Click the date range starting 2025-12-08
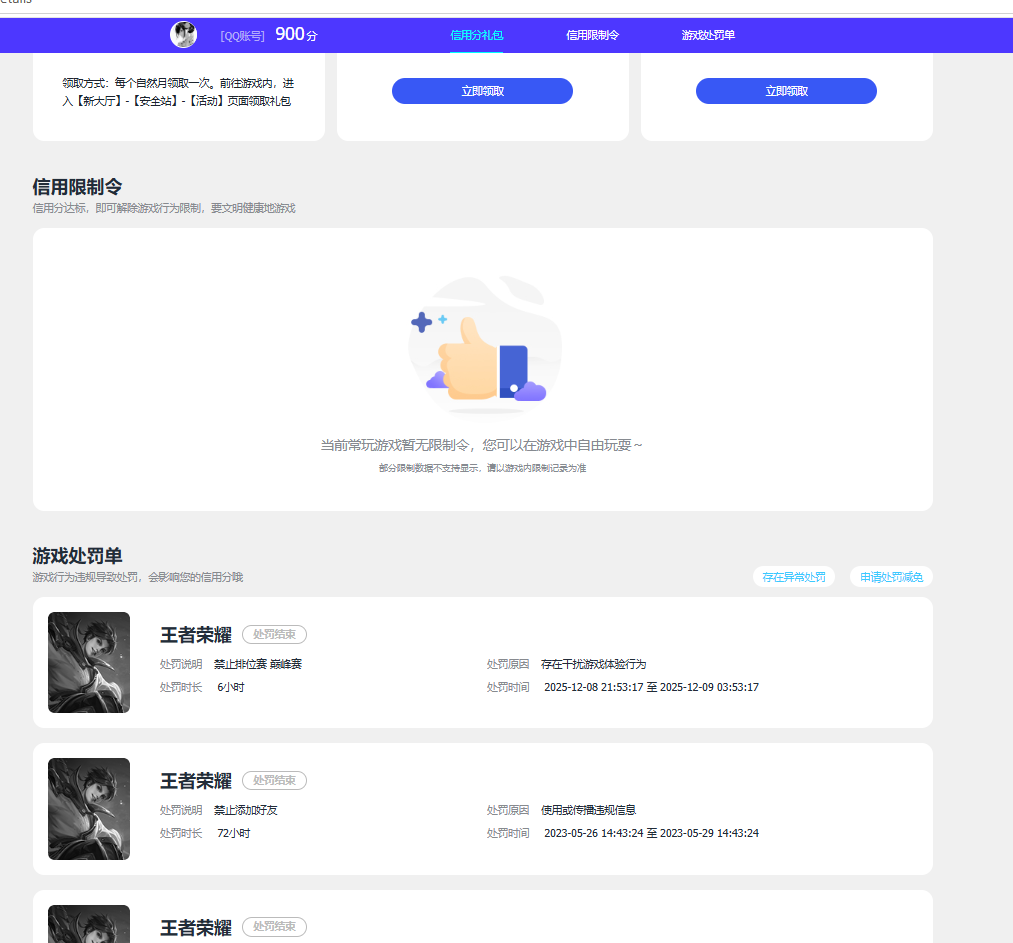Image resolution: width=1013 pixels, height=943 pixels. coord(651,687)
